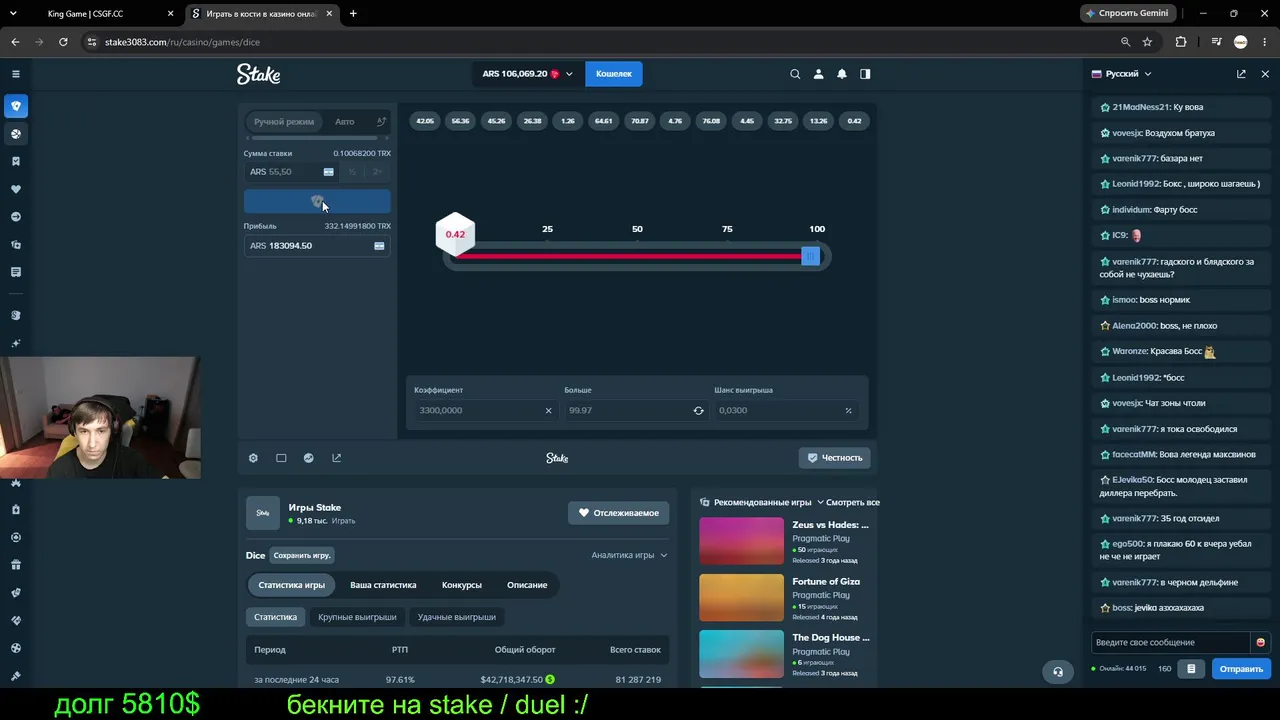Click the chat message input field

[x=1170, y=642]
